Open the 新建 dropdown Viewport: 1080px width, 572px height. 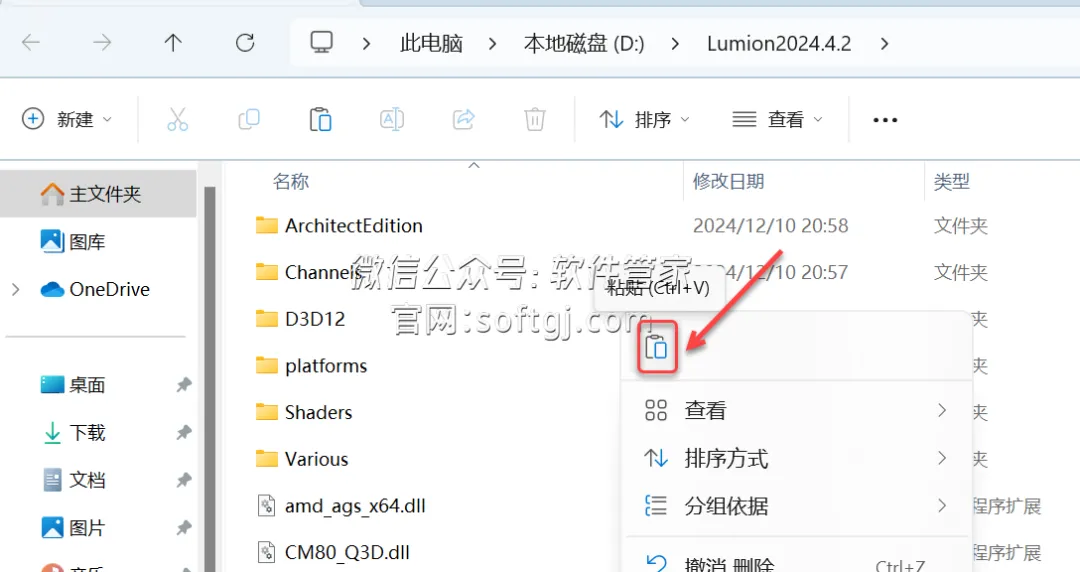coord(67,119)
